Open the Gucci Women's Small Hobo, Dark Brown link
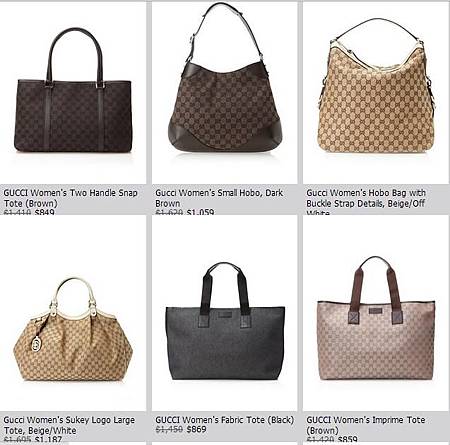This screenshot has height=445, width=450. 219,198
